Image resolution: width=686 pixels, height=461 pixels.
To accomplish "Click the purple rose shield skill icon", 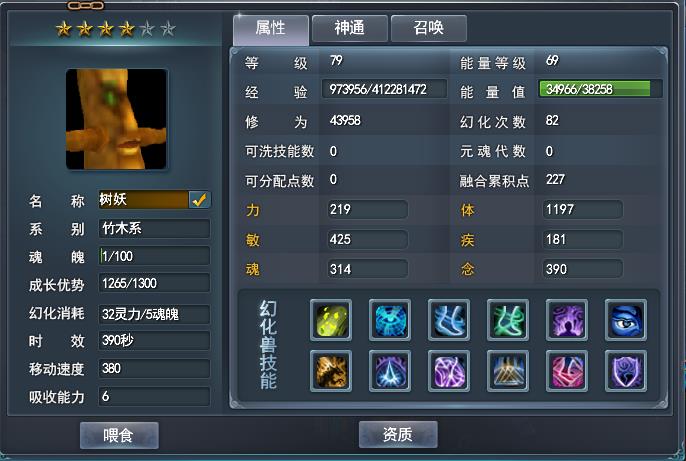I will pyautogui.click(x=626, y=371).
